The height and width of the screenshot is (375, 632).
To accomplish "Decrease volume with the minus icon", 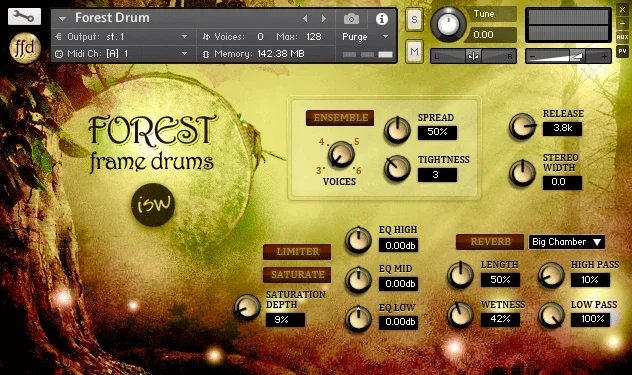I will pyautogui.click(x=532, y=56).
